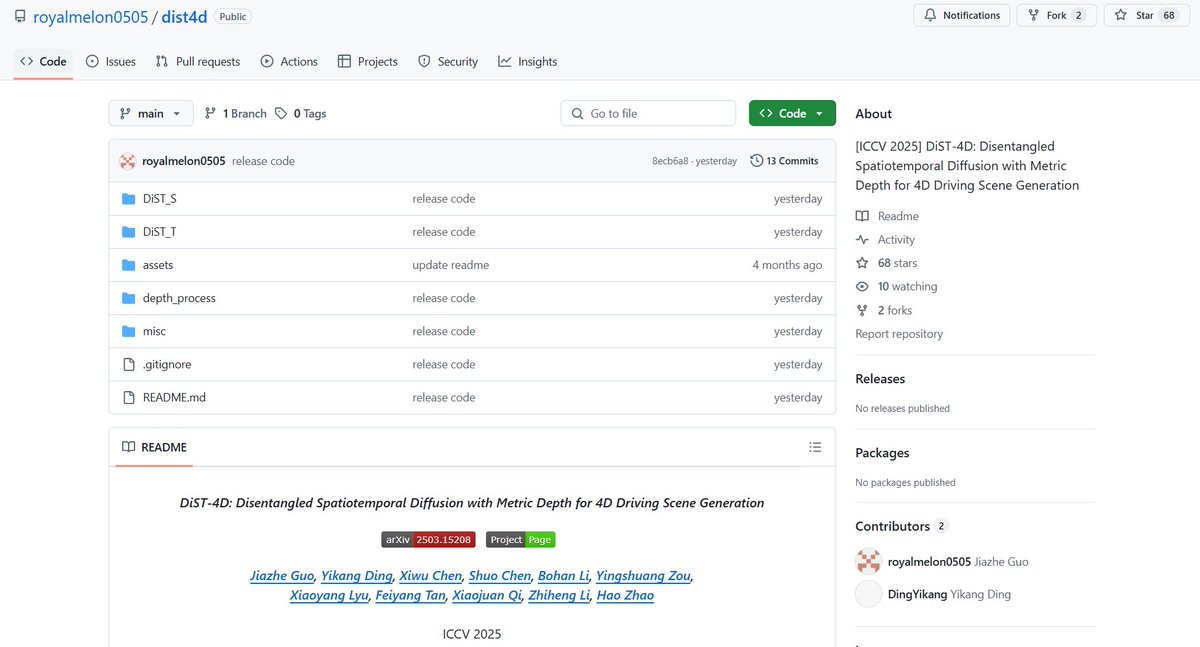Screen dimensions: 1200x647
Task: Click file icon of .gitignore row
Action: [x=128, y=364]
